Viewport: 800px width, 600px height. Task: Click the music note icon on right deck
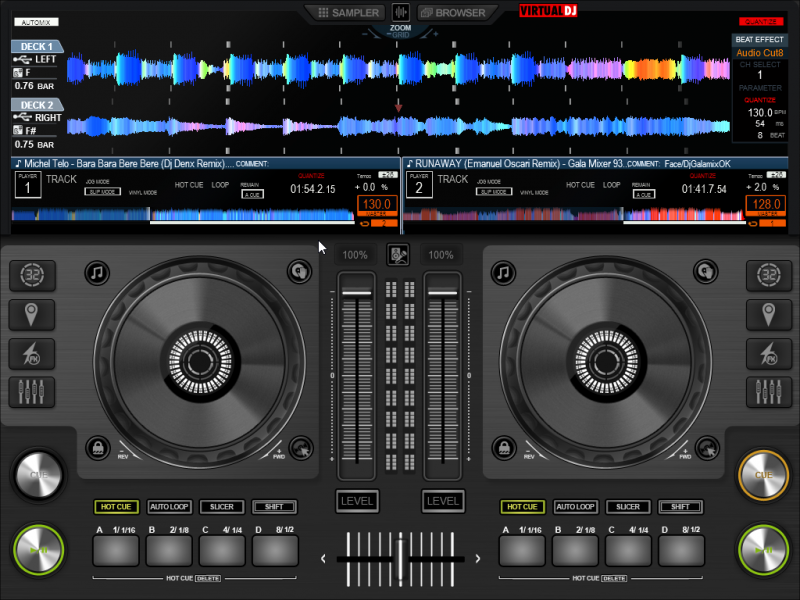pos(503,272)
